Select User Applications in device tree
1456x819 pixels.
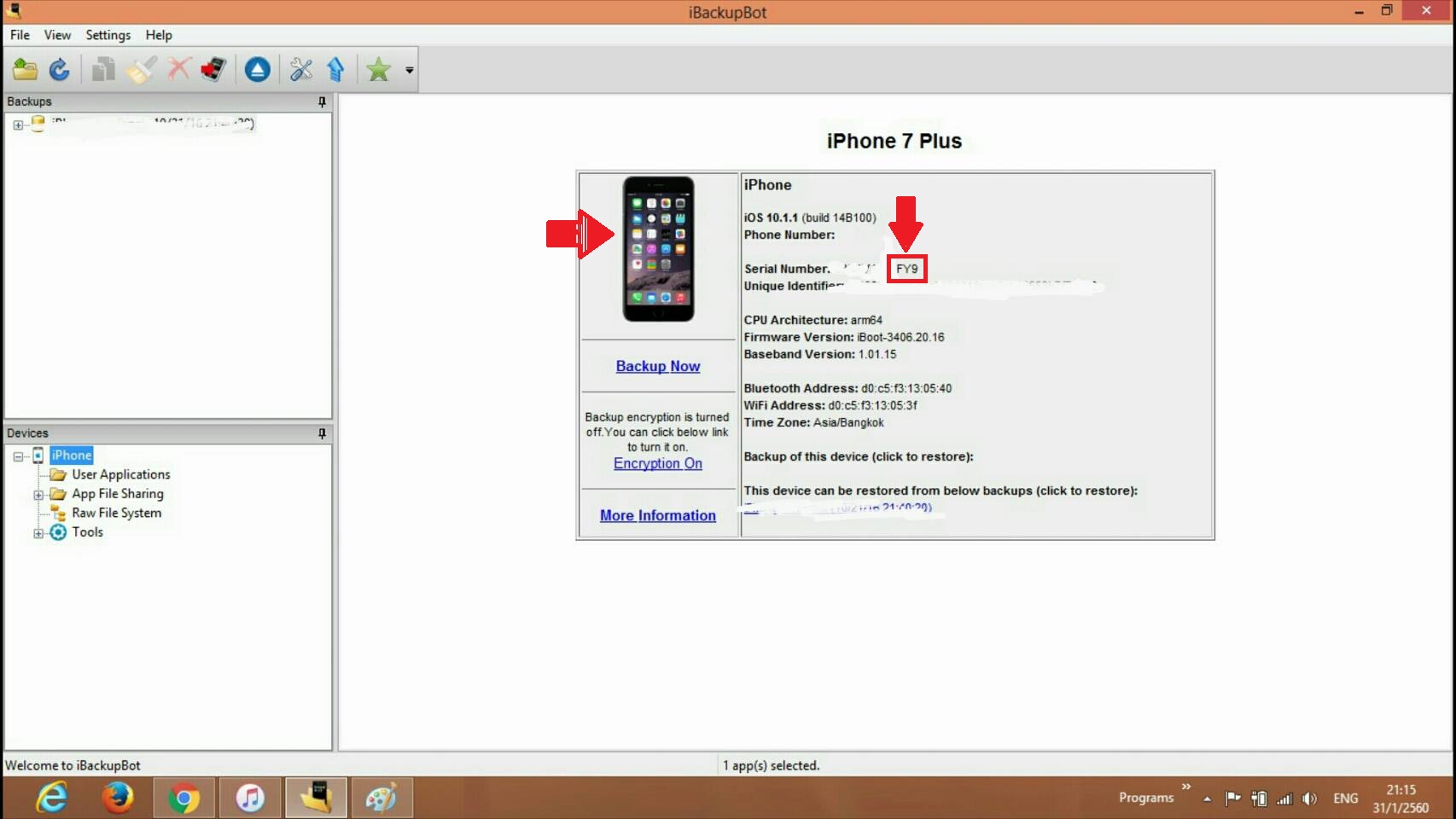[121, 474]
